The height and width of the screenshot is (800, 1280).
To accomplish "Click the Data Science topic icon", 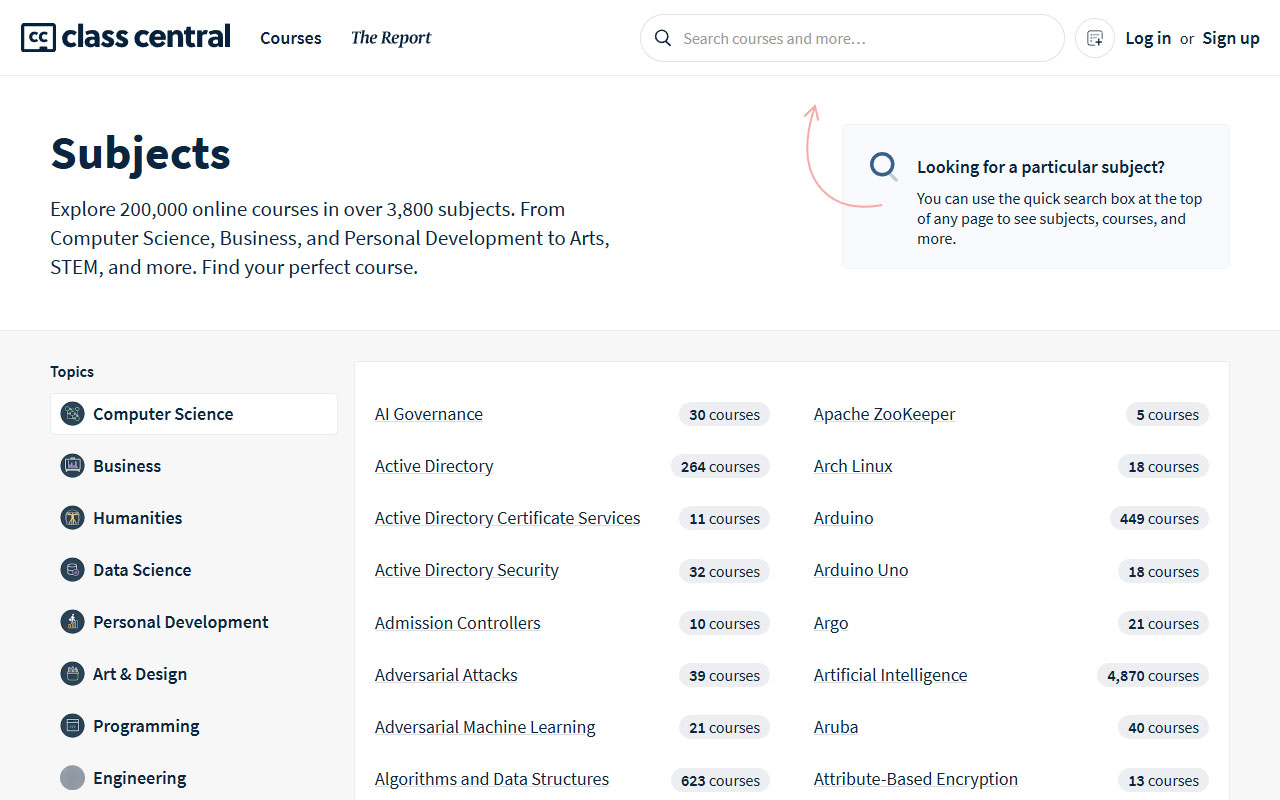I will 72,570.
